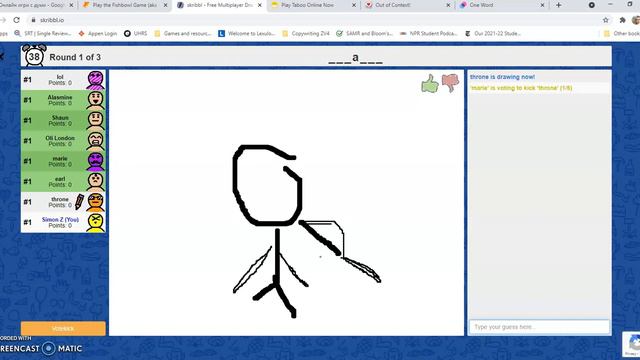Click the thumbs down dislike icon
This screenshot has width=640, height=360.
pos(450,83)
